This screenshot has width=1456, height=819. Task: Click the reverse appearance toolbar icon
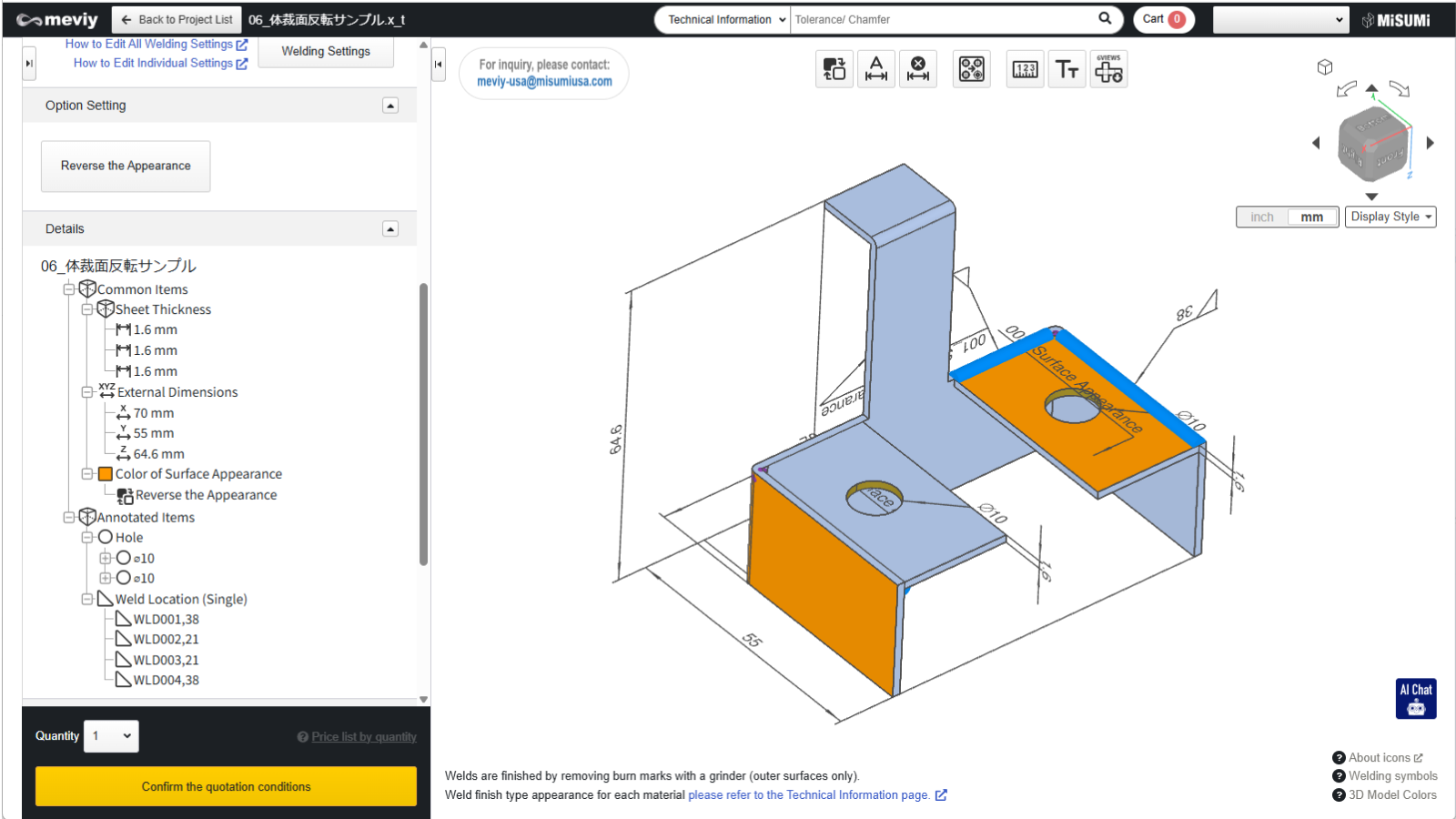coord(834,69)
